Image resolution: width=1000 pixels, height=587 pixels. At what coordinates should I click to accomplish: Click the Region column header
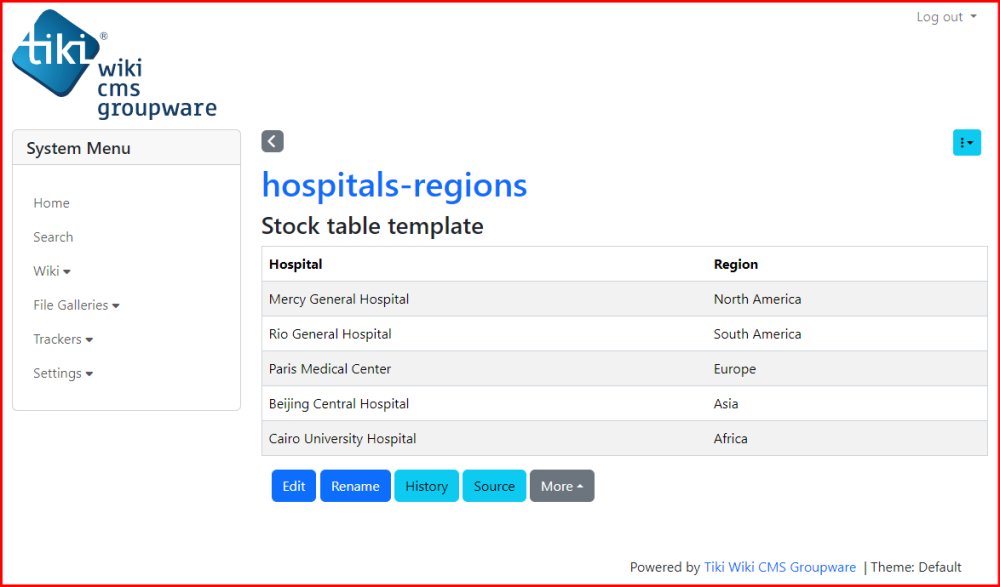(736, 264)
